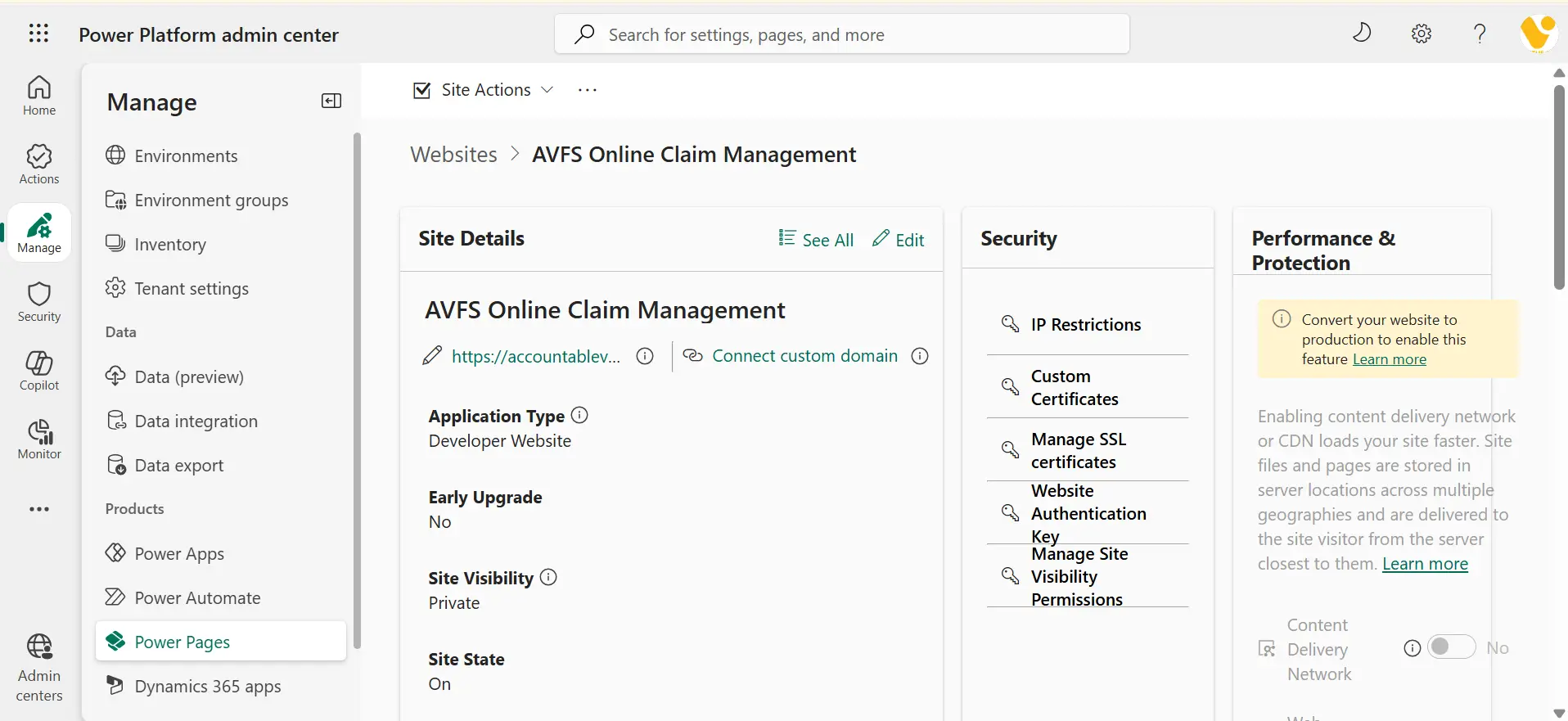Click See All site details
This screenshot has width=1568, height=721.
pyautogui.click(x=816, y=240)
